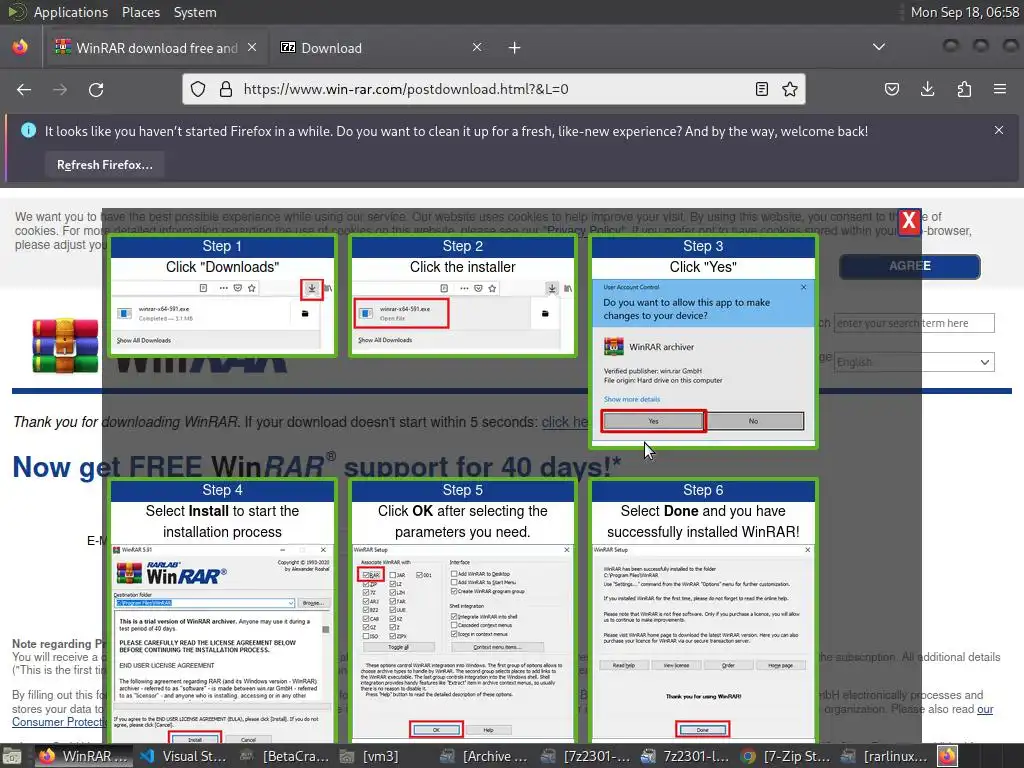The image size is (1024, 768).
Task: Click the Firefox icon beside the tabs
Action: pos(20,47)
